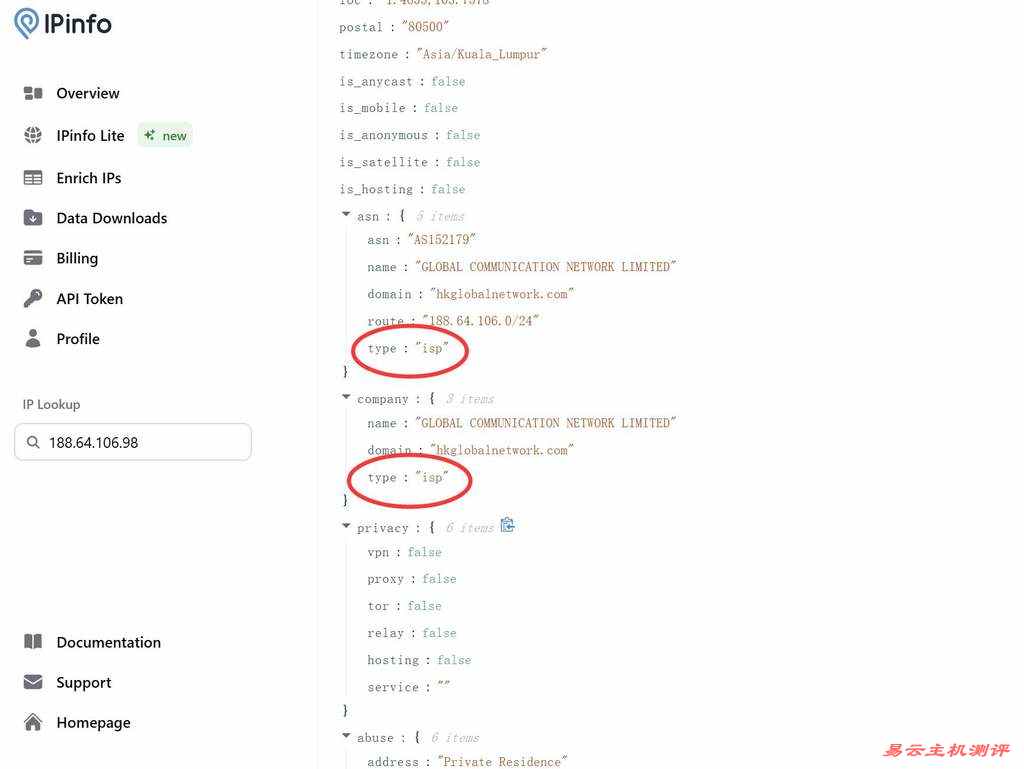Select asn type "isp" value
Viewport: 1024px width, 769px height.
tap(432, 348)
